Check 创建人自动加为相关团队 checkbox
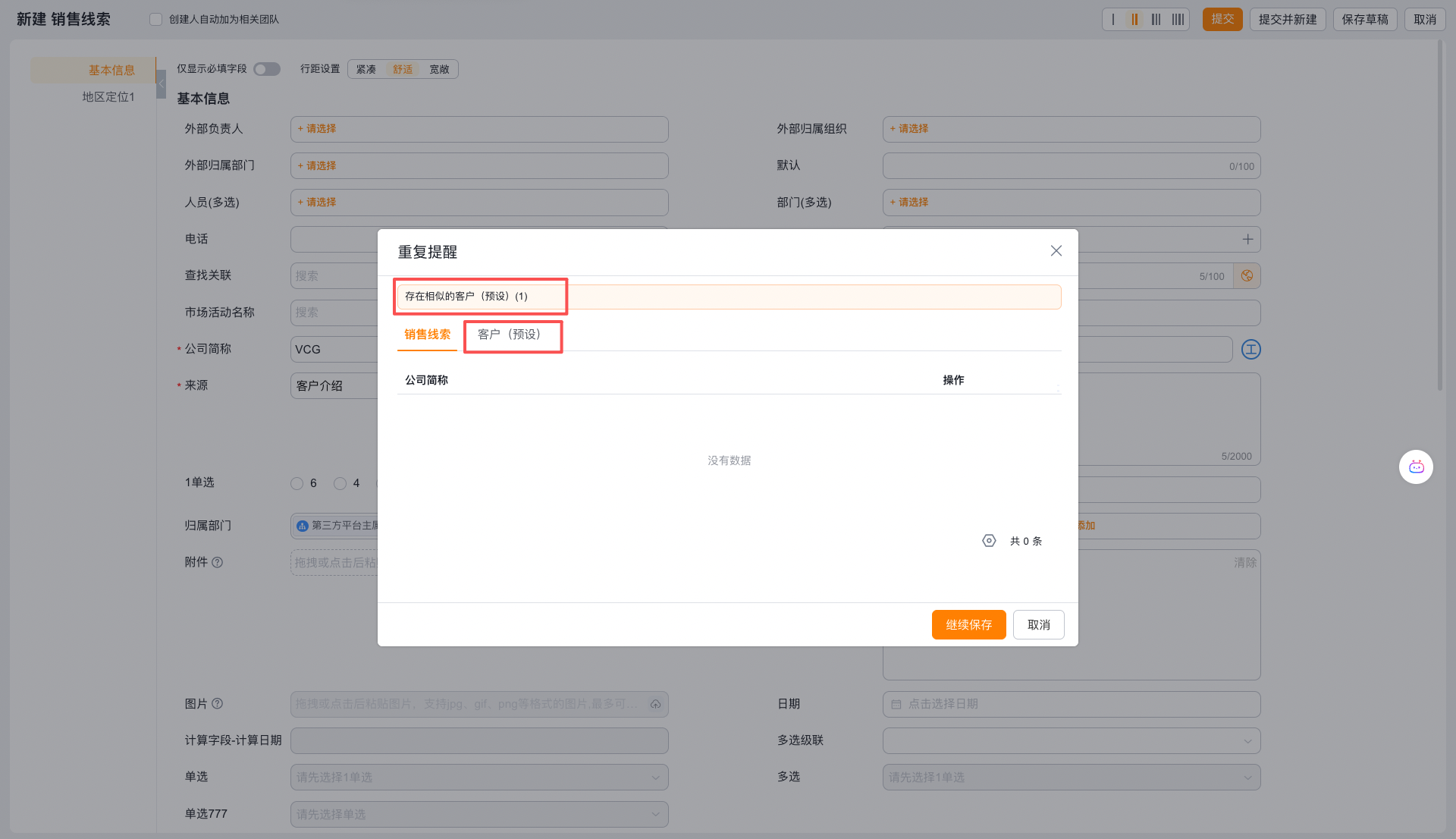 click(x=155, y=20)
